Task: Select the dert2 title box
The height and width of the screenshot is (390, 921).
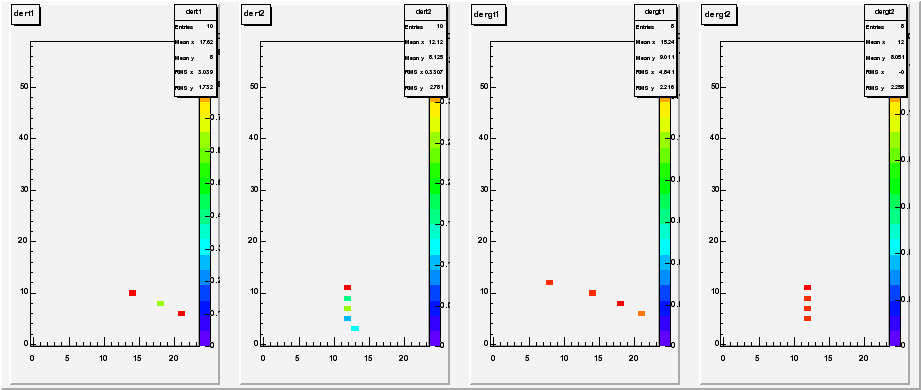Action: pos(256,16)
